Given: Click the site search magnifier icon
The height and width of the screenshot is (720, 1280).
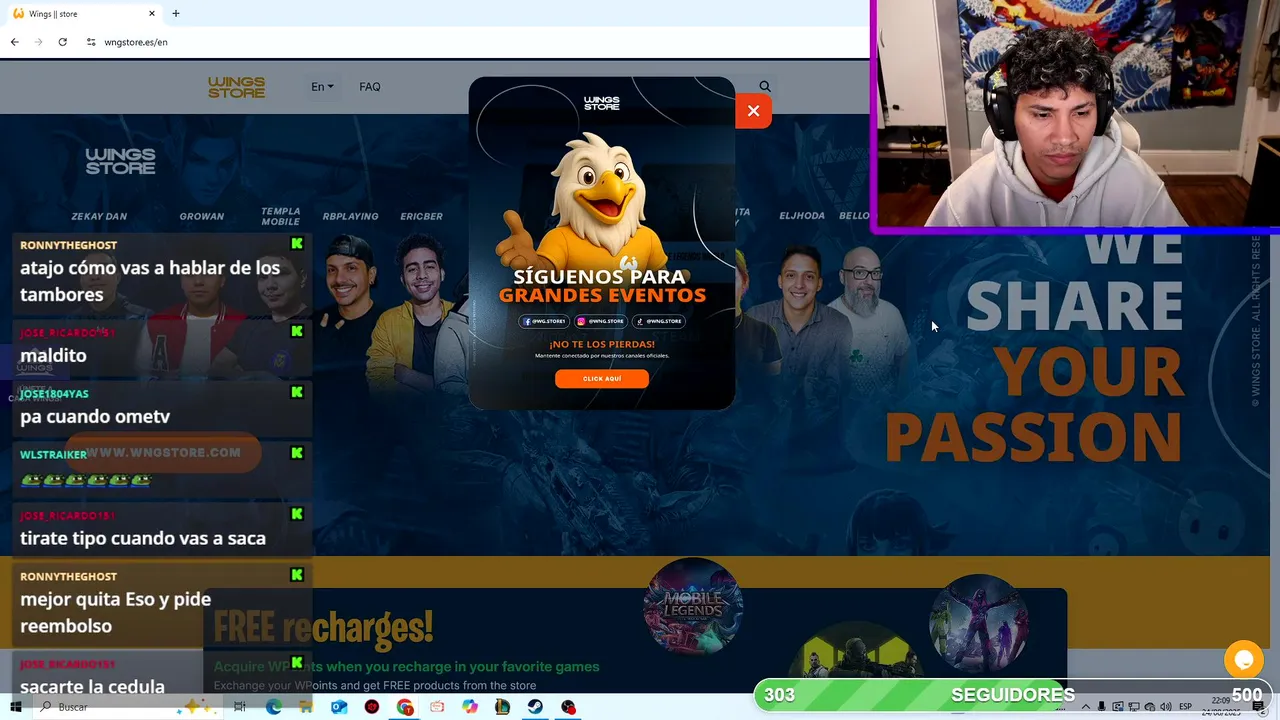Looking at the screenshot, I should (x=765, y=87).
